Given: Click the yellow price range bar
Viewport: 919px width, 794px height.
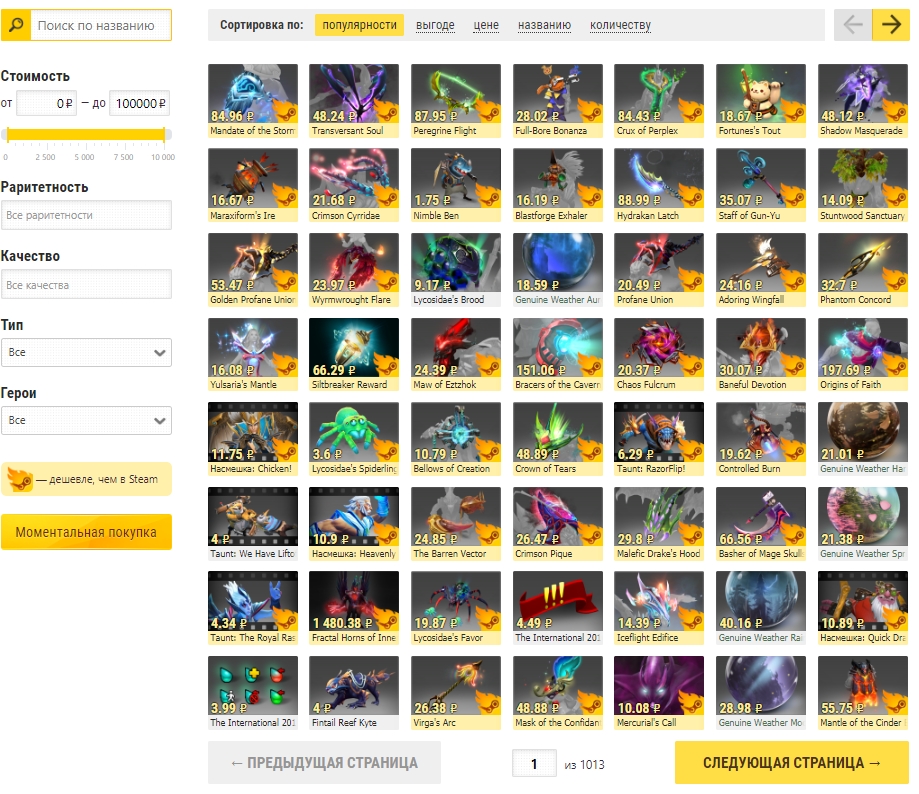Looking at the screenshot, I should 86,134.
